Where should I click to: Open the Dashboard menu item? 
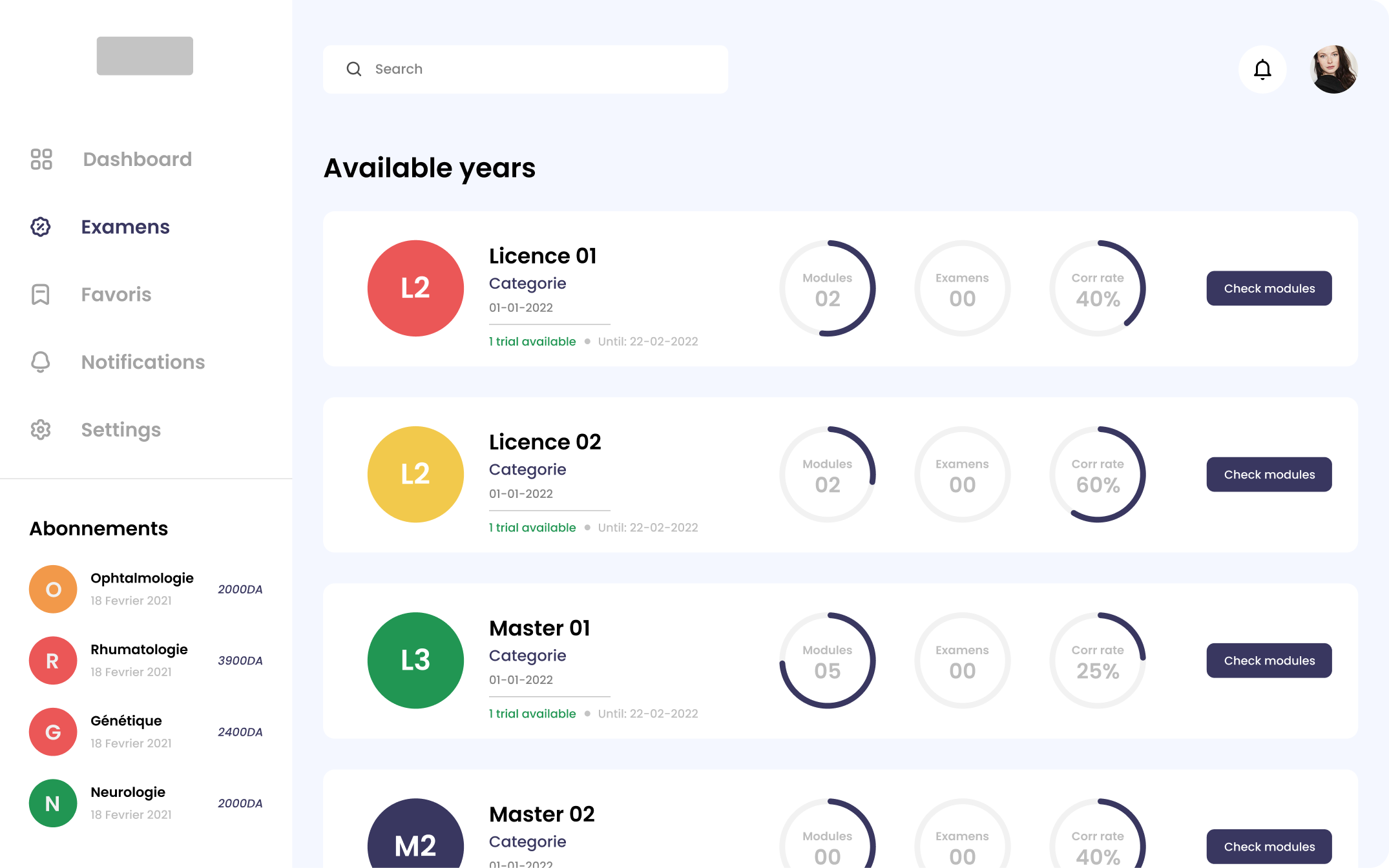pos(137,159)
